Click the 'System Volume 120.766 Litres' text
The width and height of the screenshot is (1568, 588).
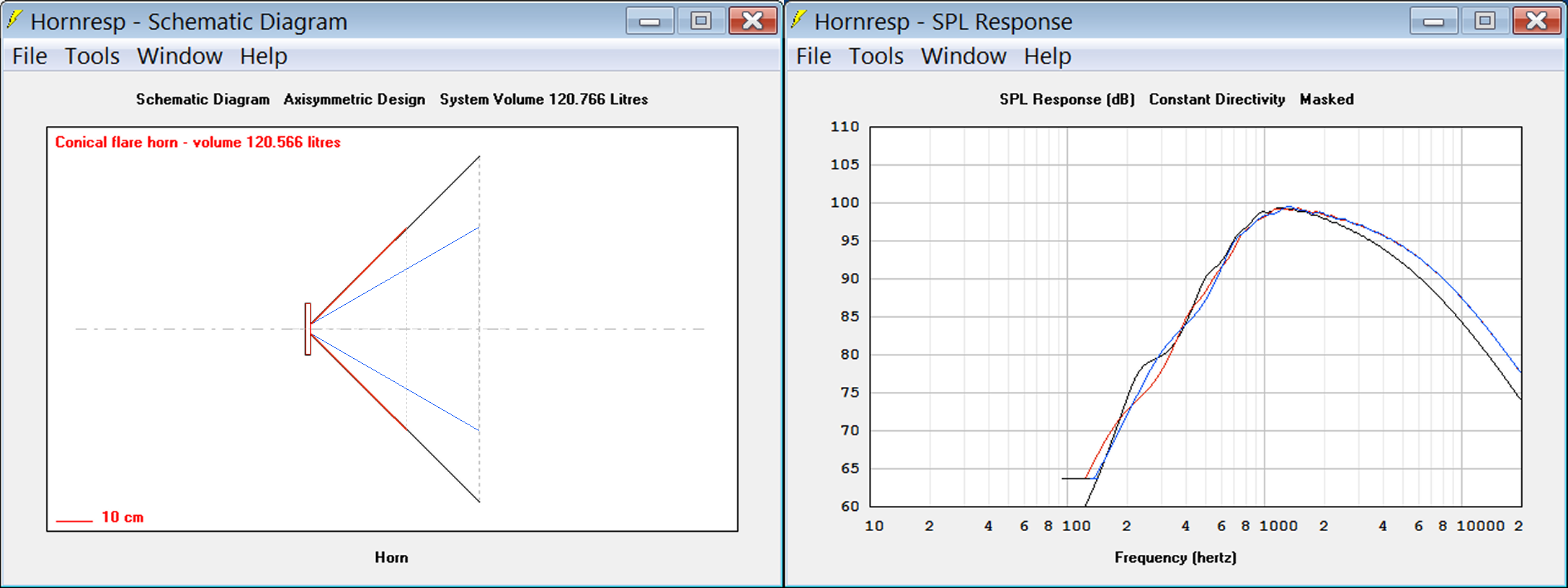pos(544,99)
